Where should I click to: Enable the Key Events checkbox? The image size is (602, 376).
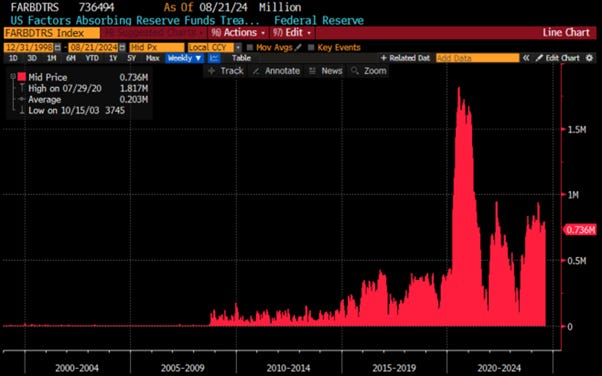pyautogui.click(x=311, y=48)
